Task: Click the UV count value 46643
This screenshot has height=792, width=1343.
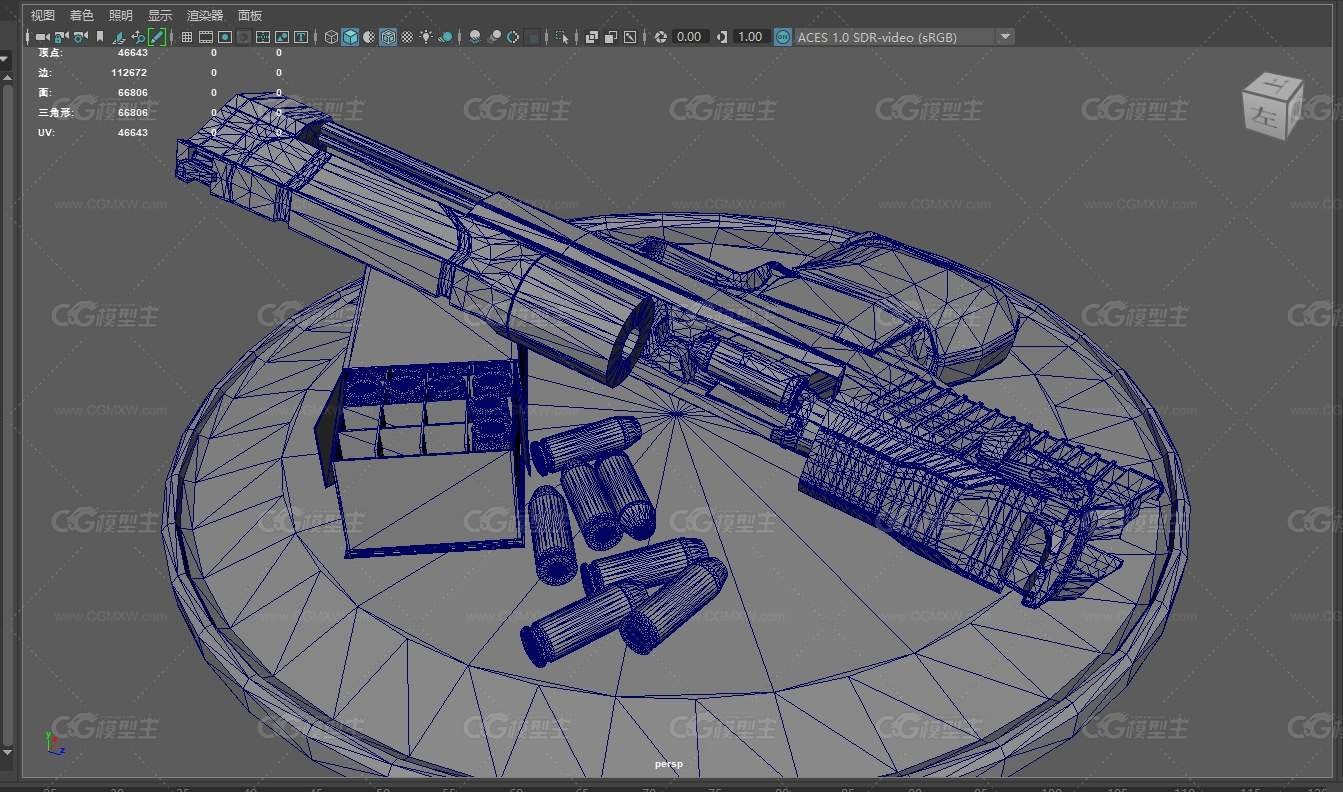Action: (132, 132)
